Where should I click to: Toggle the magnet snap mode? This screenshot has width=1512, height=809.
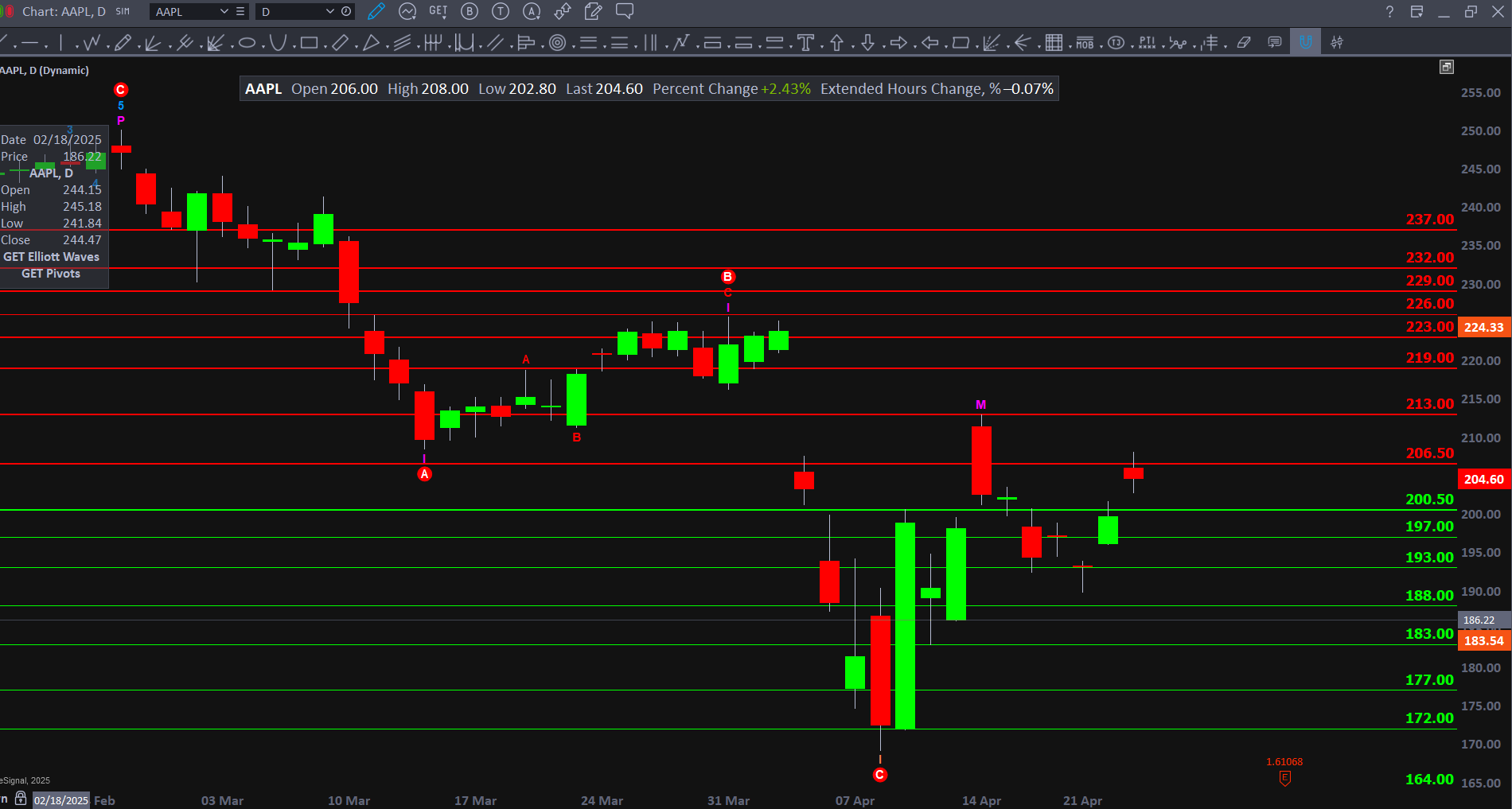1306,43
